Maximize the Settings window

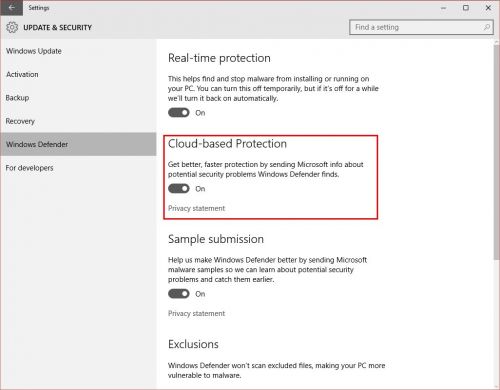466,8
